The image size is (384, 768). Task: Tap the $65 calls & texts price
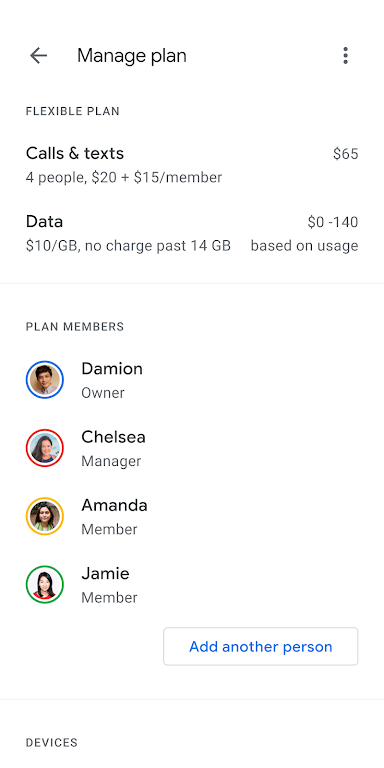tap(346, 154)
